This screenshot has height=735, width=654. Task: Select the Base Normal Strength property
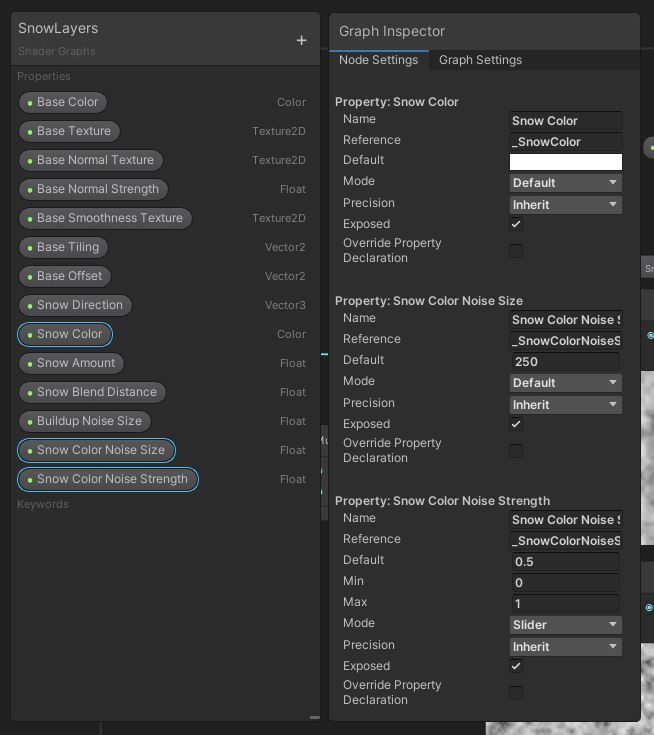[x=93, y=189]
